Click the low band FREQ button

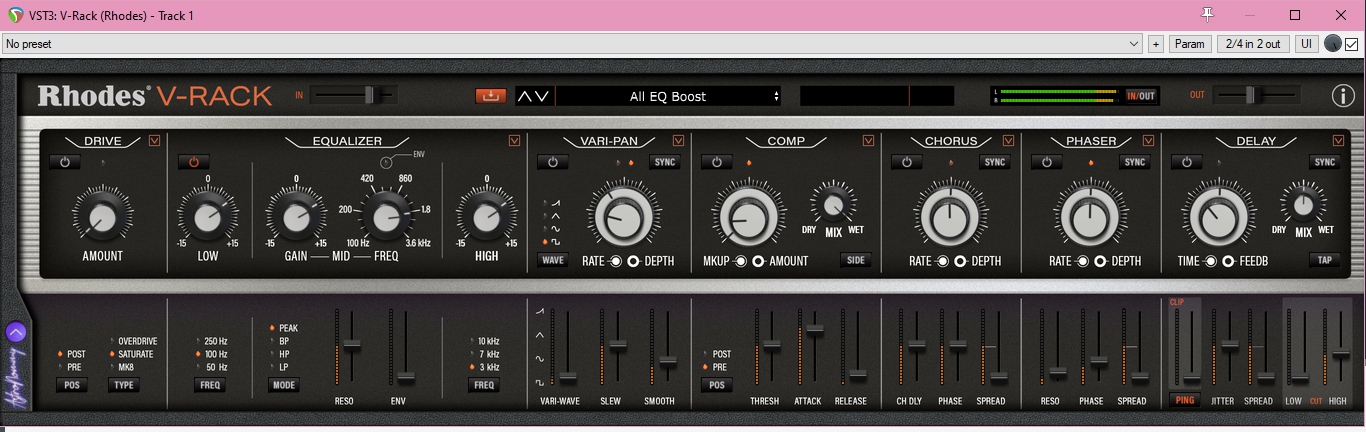(210, 385)
